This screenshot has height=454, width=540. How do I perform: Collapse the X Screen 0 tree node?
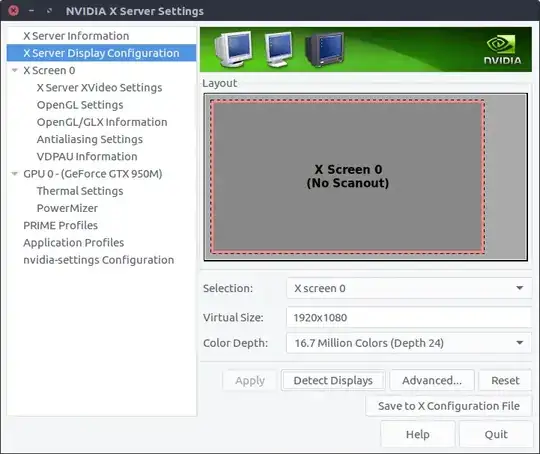(14, 70)
